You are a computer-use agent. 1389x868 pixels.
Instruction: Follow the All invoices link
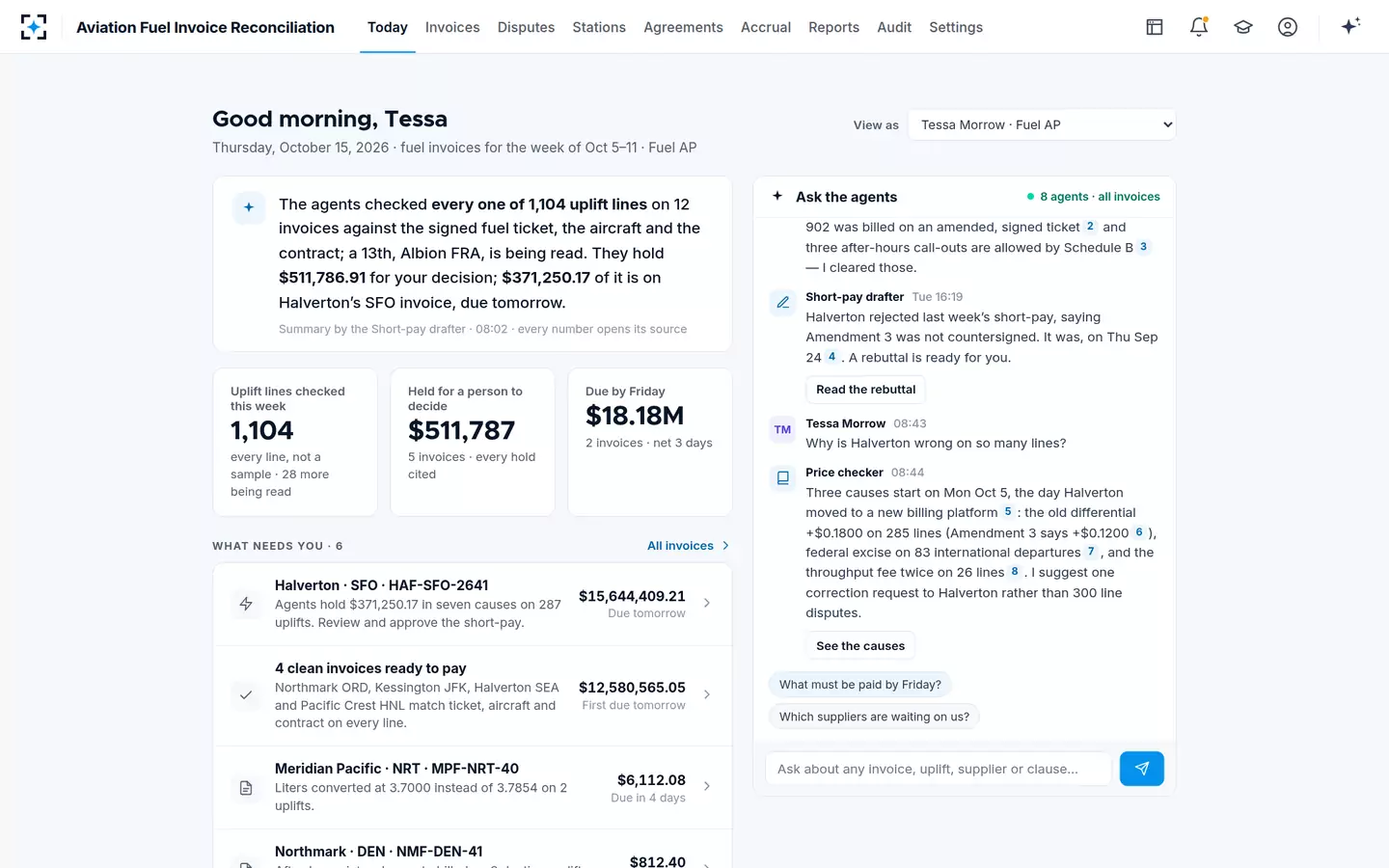click(x=688, y=546)
